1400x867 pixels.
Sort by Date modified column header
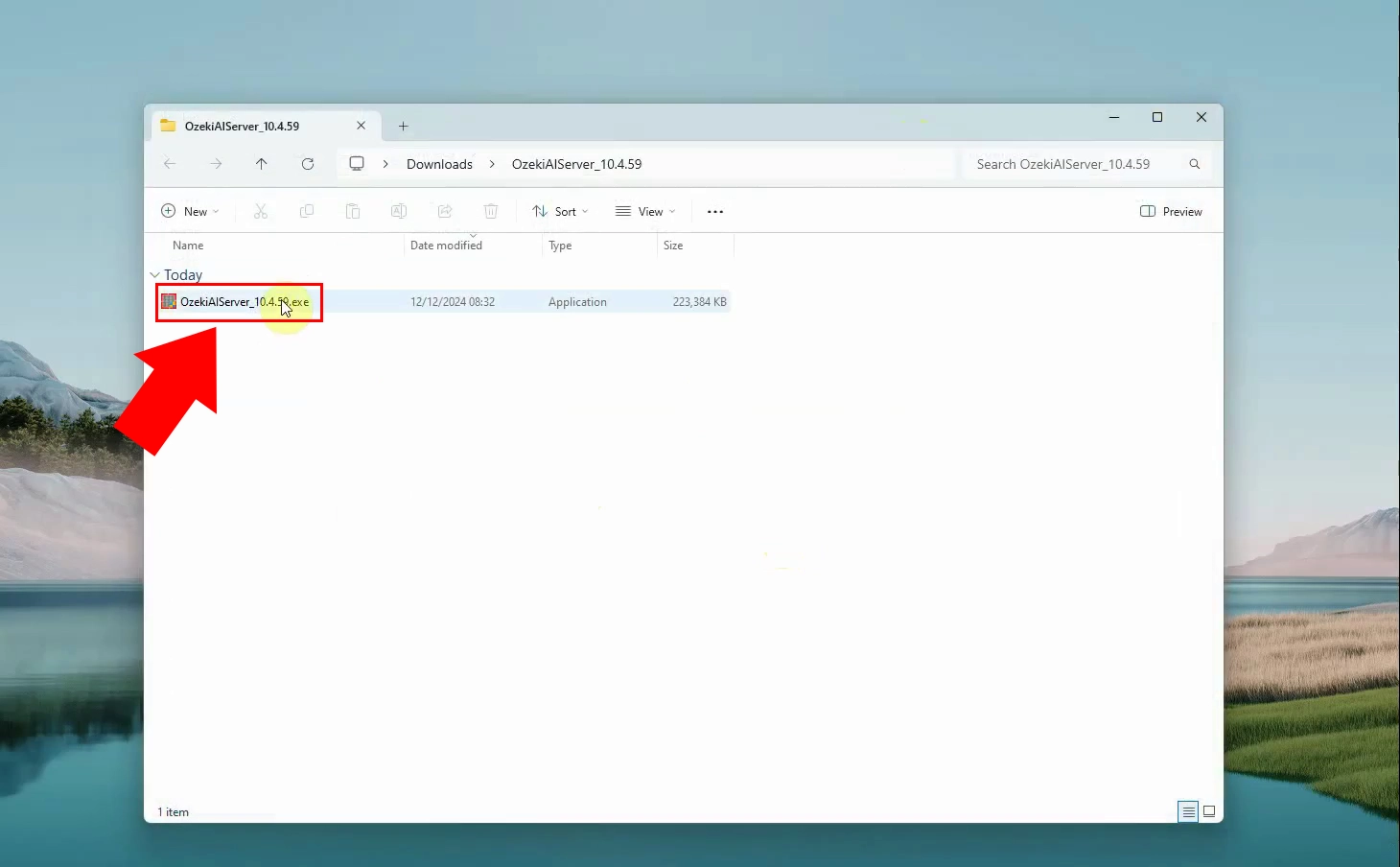click(446, 246)
